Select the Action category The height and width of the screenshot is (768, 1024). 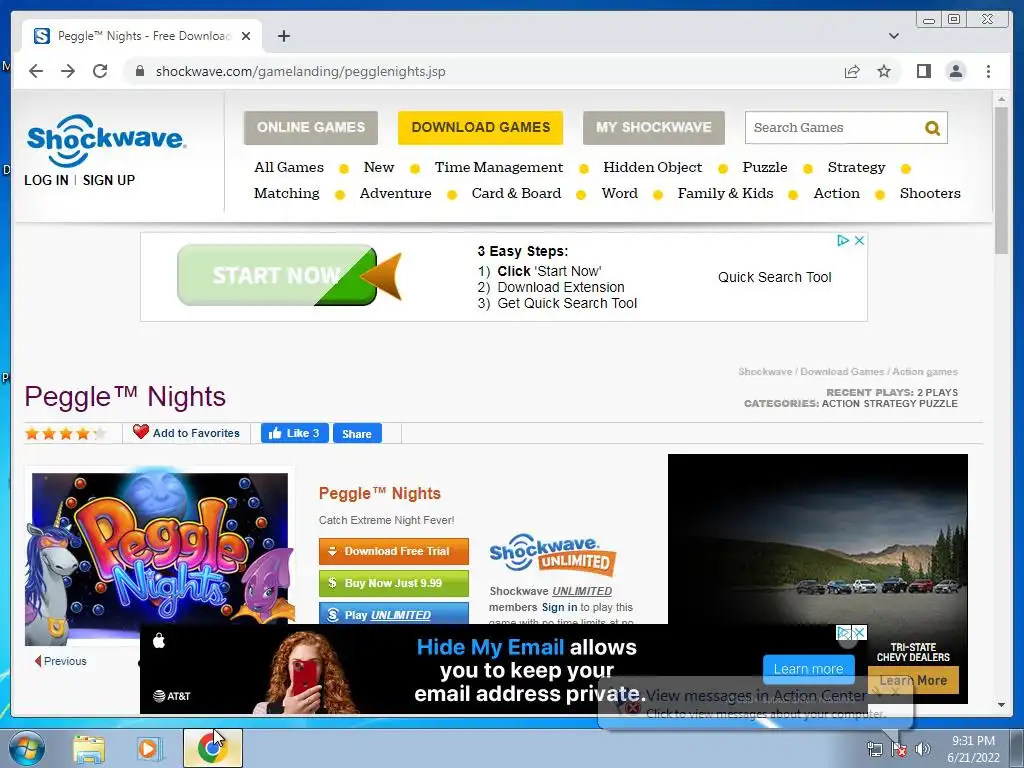click(x=837, y=193)
